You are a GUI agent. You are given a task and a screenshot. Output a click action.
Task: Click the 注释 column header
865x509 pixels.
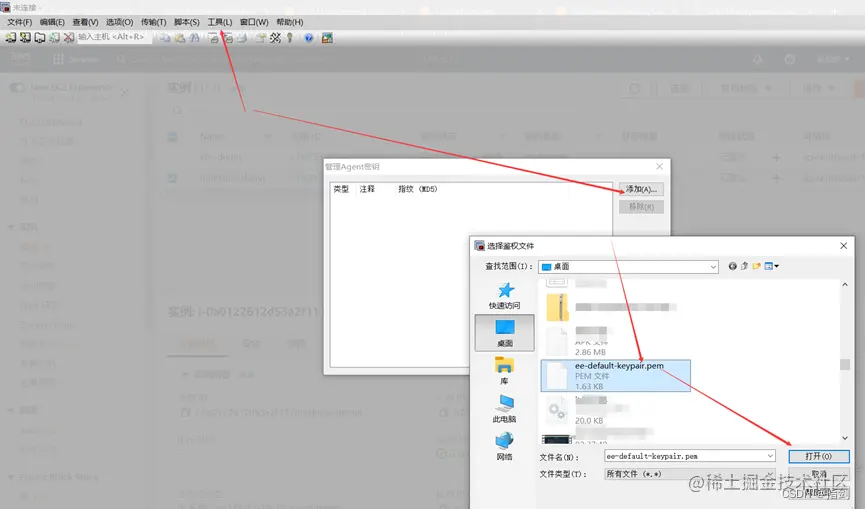367,189
